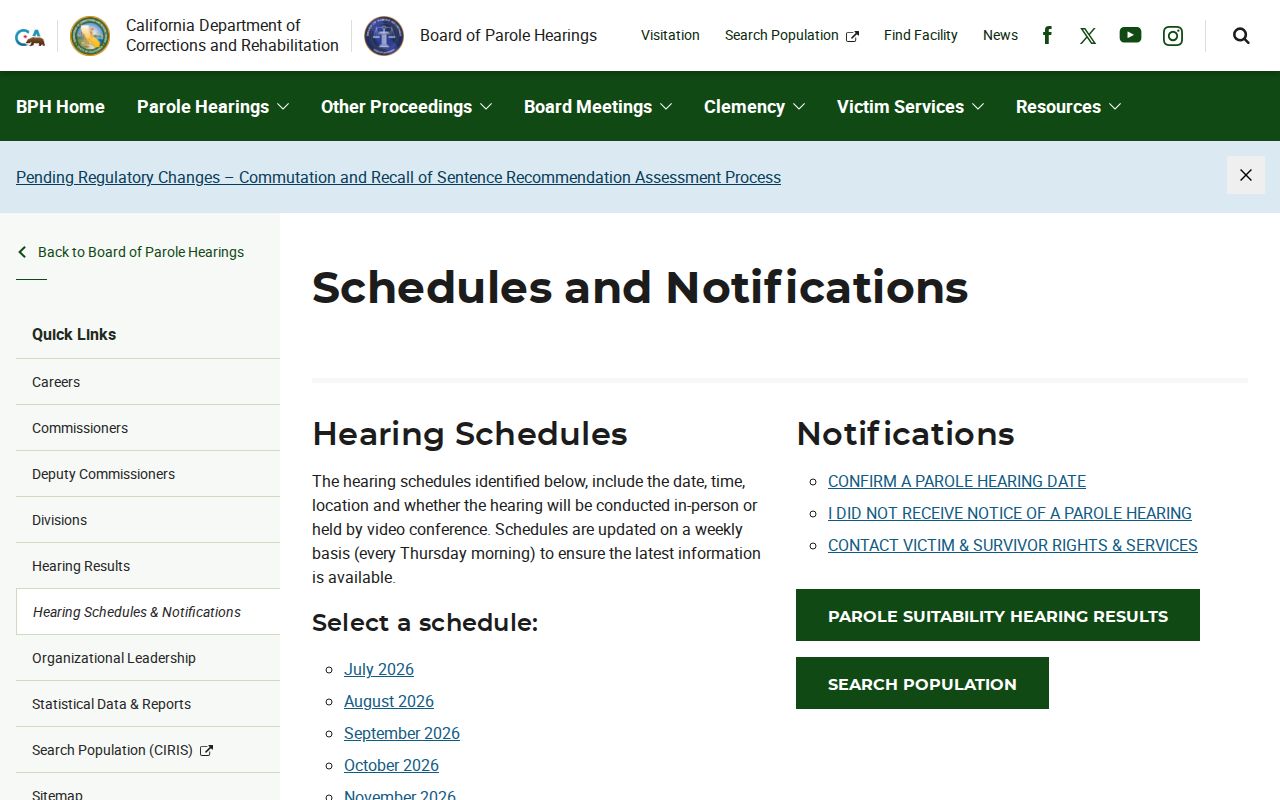Viewport: 1280px width, 800px height.
Task: Open the X (Twitter) icon
Action: point(1088,36)
